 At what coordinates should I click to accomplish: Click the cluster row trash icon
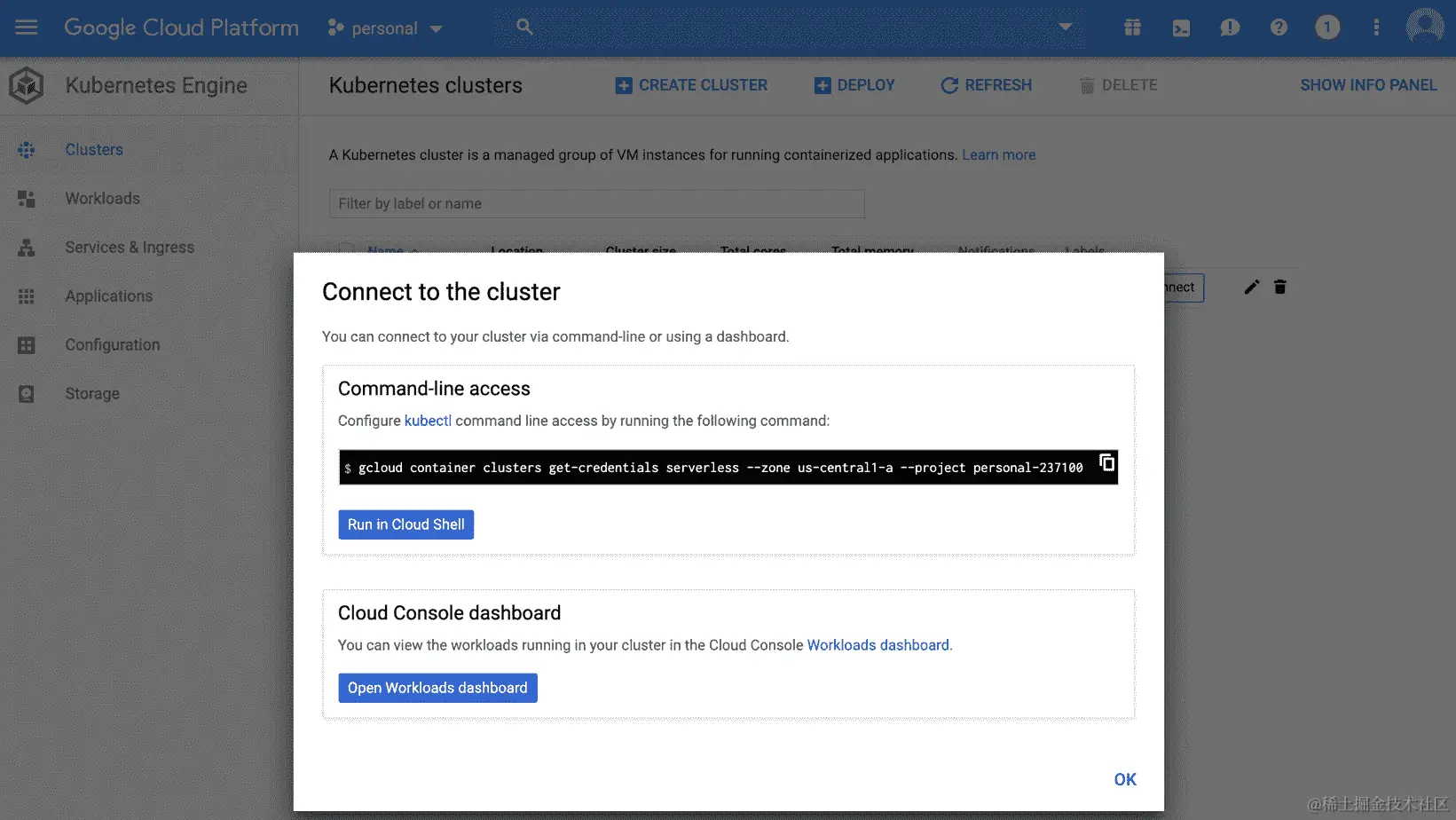1279,287
